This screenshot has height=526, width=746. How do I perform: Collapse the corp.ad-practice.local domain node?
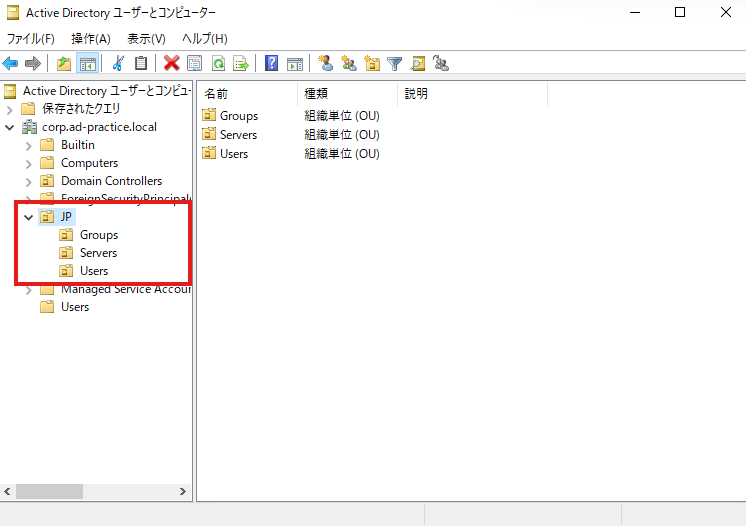pyautogui.click(x=10, y=127)
